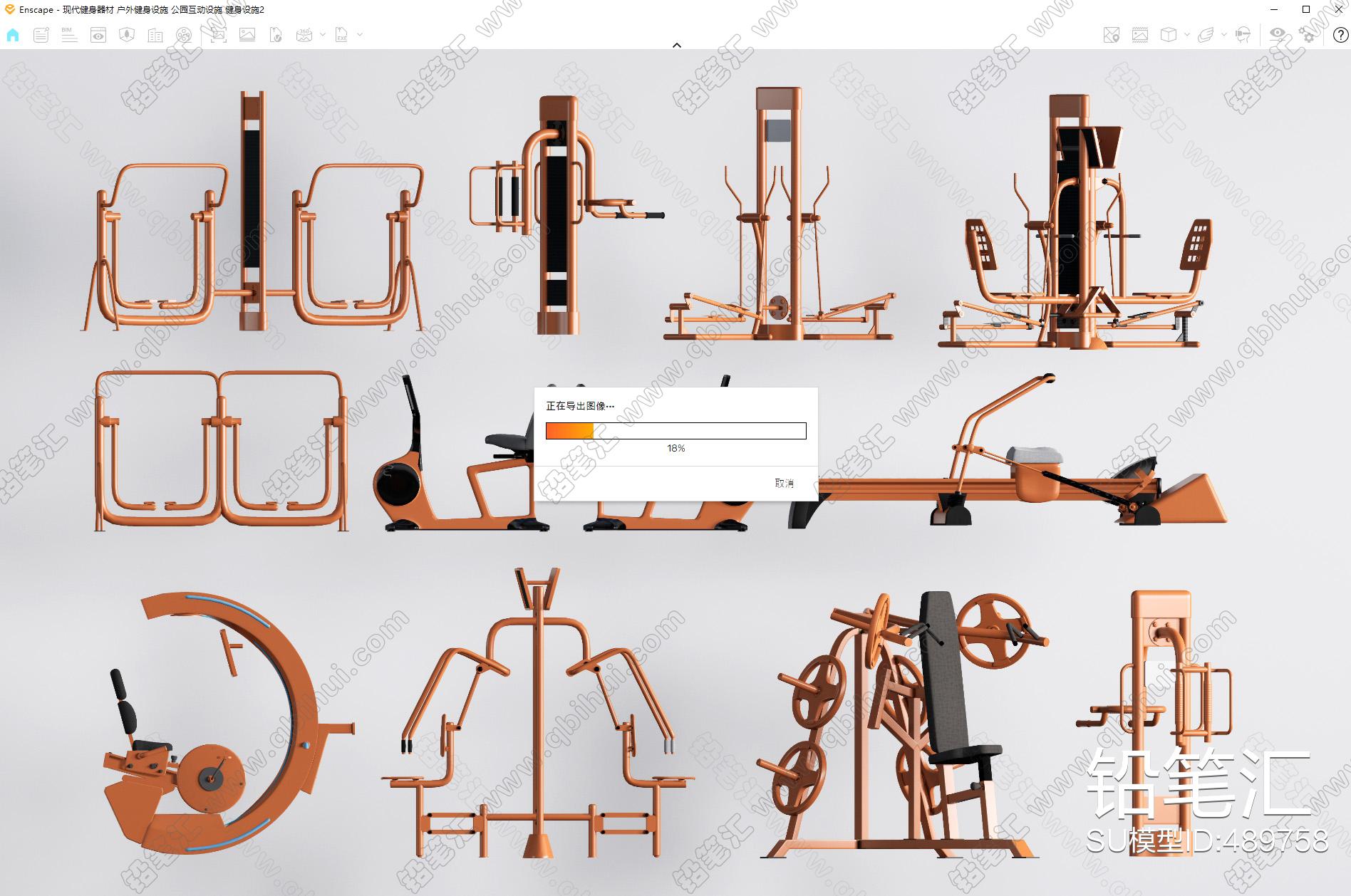Export a 360 panorama icon
This screenshot has height=896, width=1351.
[x=304, y=35]
